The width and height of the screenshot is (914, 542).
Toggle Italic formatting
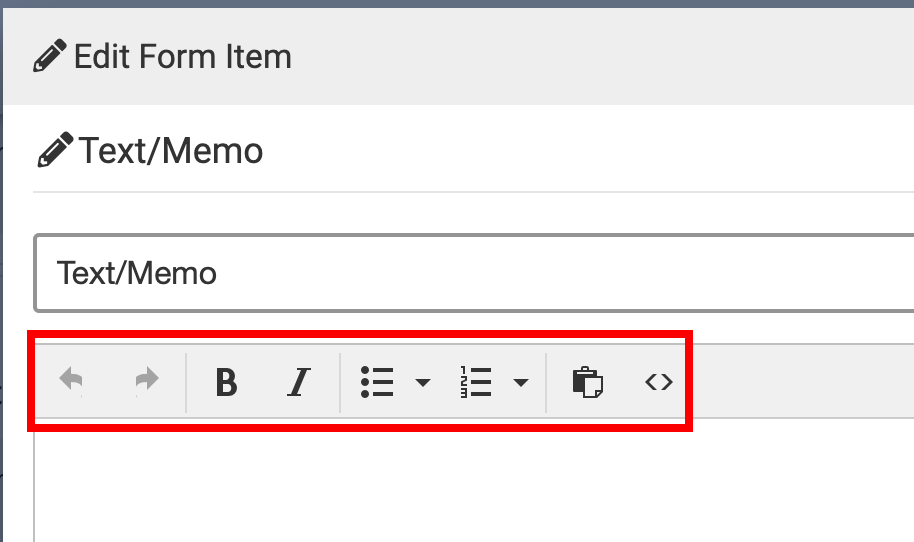point(298,382)
